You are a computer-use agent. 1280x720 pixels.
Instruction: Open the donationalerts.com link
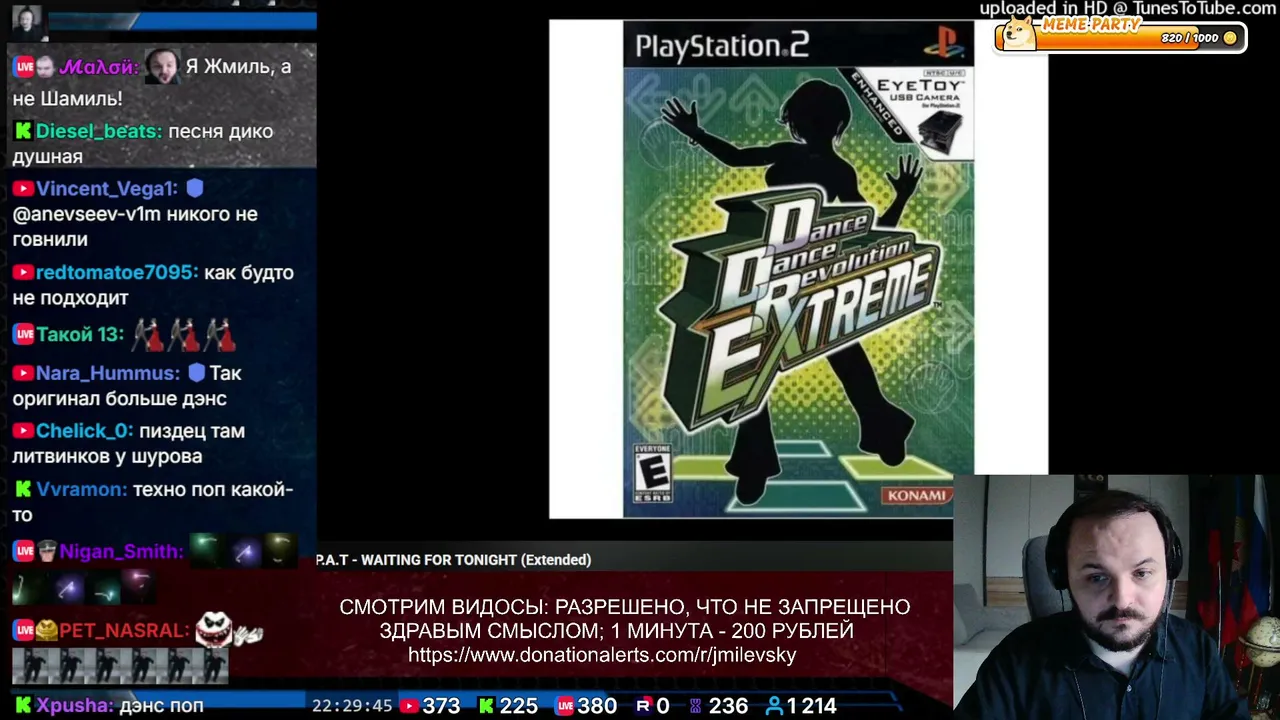[602, 655]
